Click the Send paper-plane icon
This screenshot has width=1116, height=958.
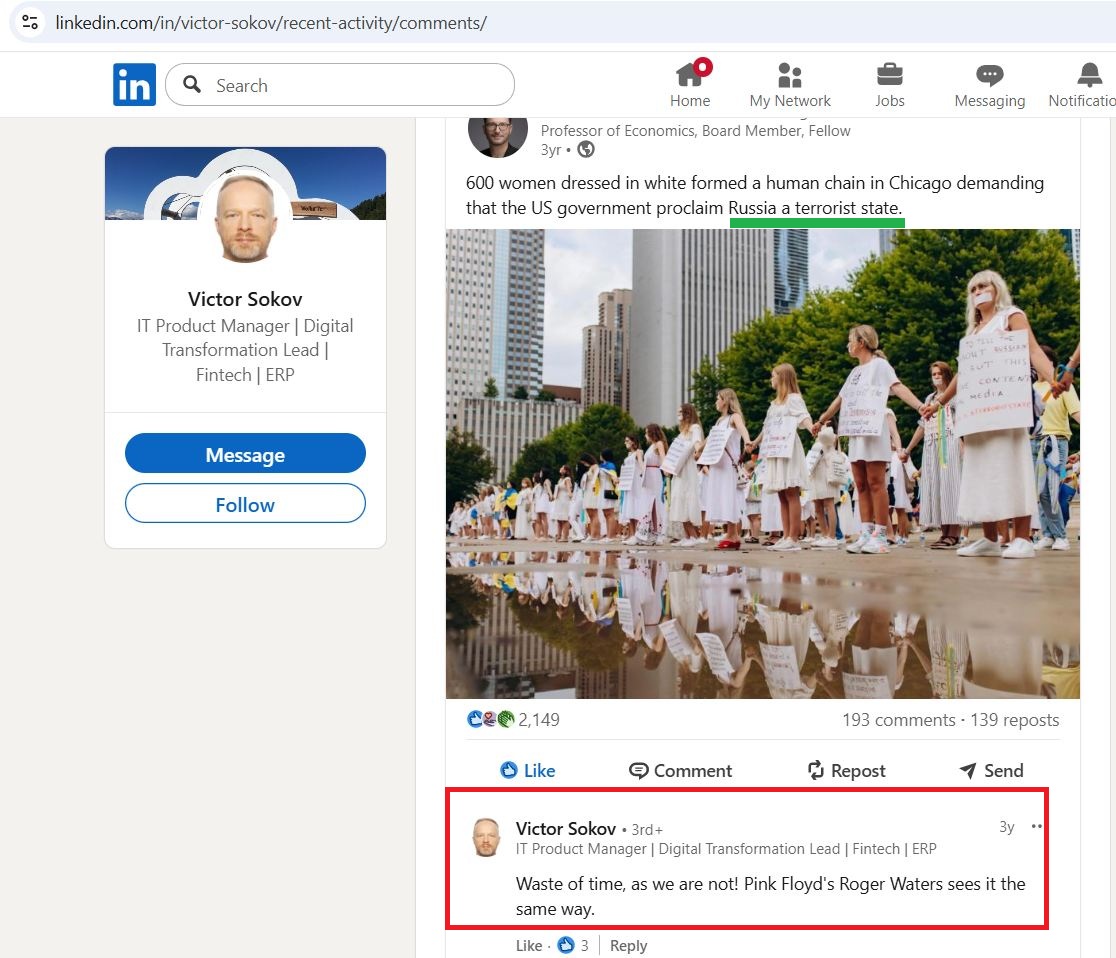click(966, 770)
